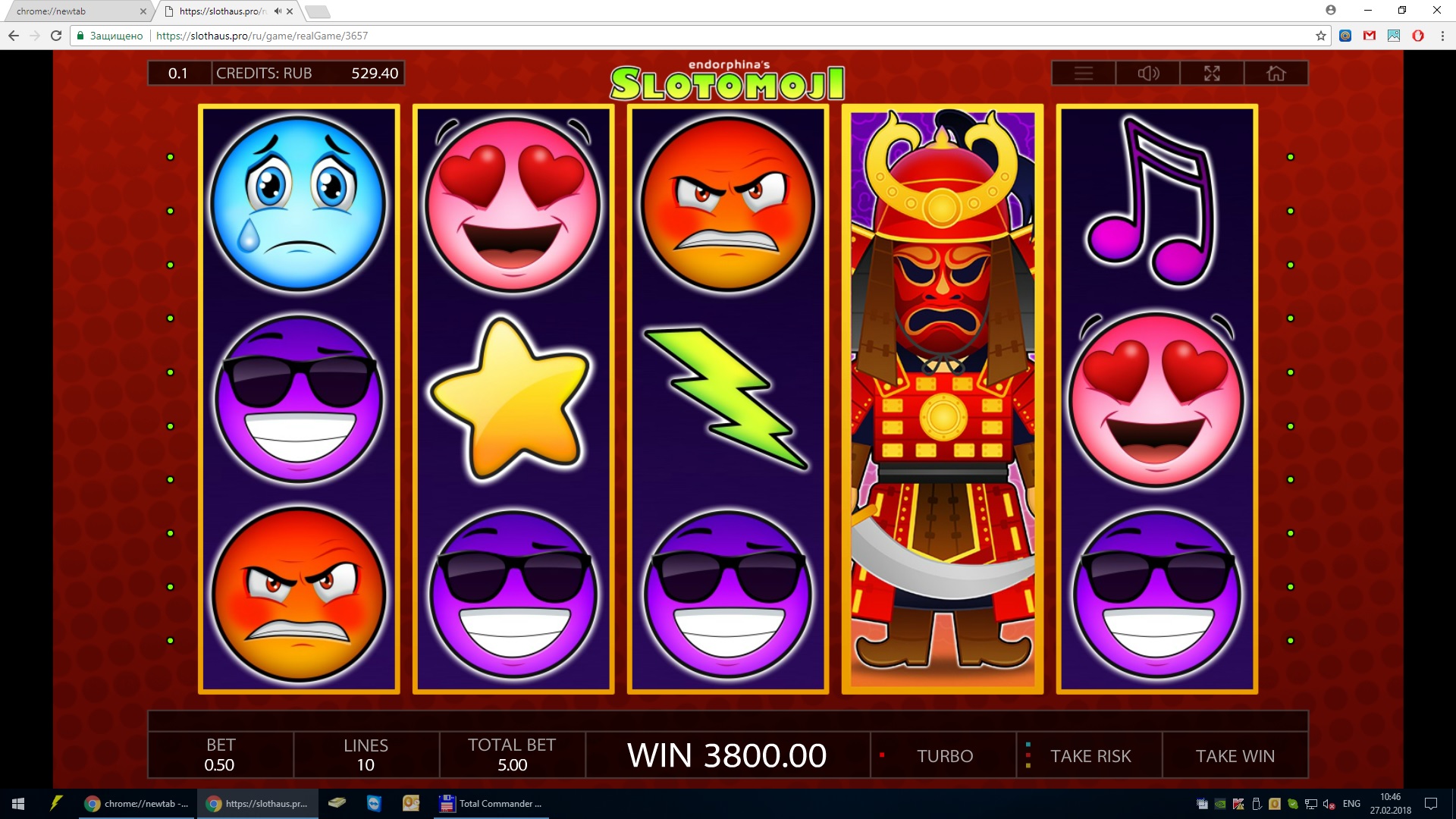
Task: Change the BET 0.50 value
Action: (221, 755)
